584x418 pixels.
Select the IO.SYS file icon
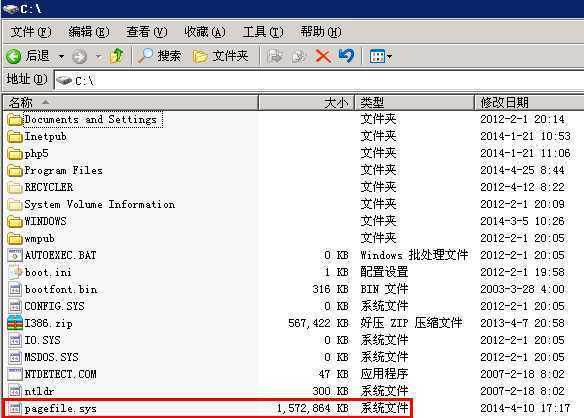15,340
